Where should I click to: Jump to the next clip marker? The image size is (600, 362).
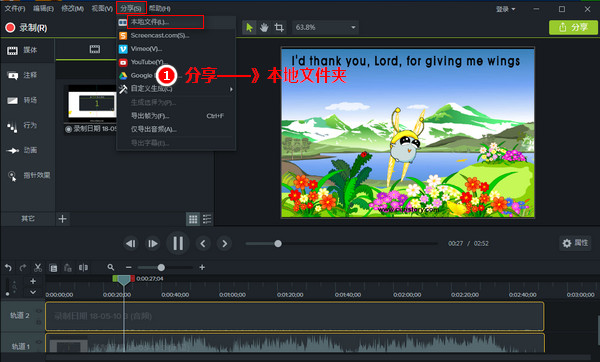(x=225, y=243)
